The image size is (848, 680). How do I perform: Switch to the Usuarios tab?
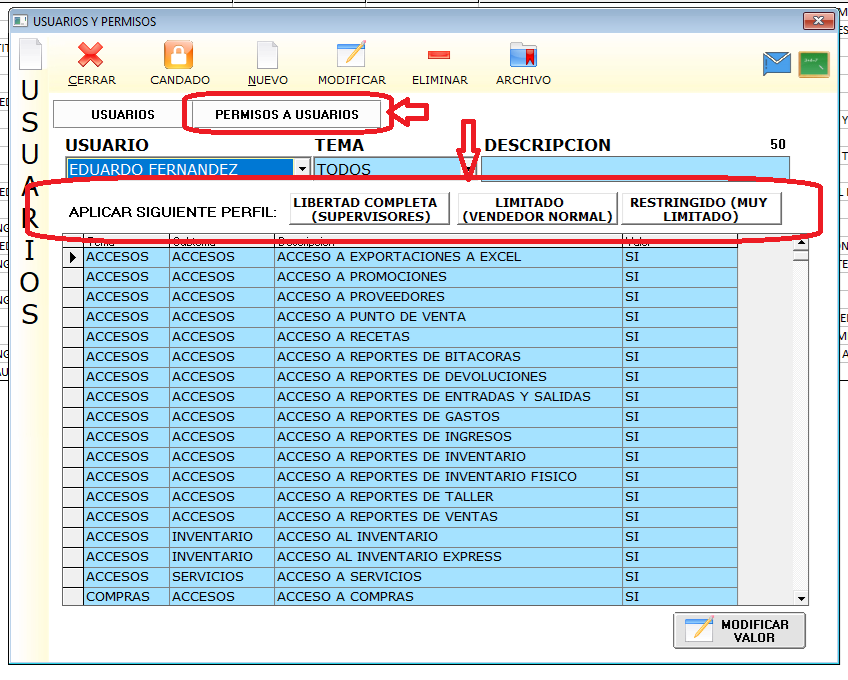[x=123, y=115]
